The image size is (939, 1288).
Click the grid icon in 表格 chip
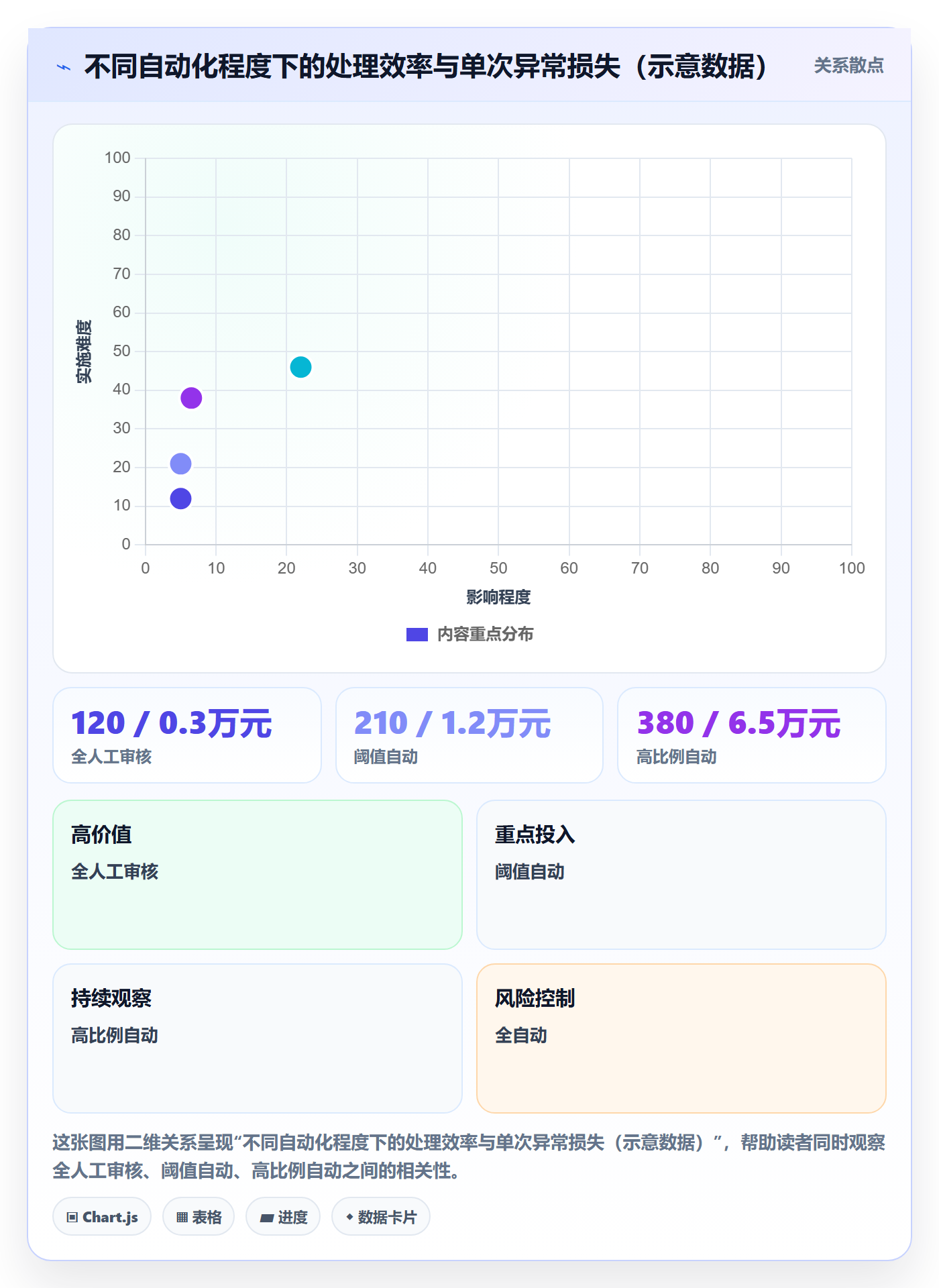tap(182, 1218)
